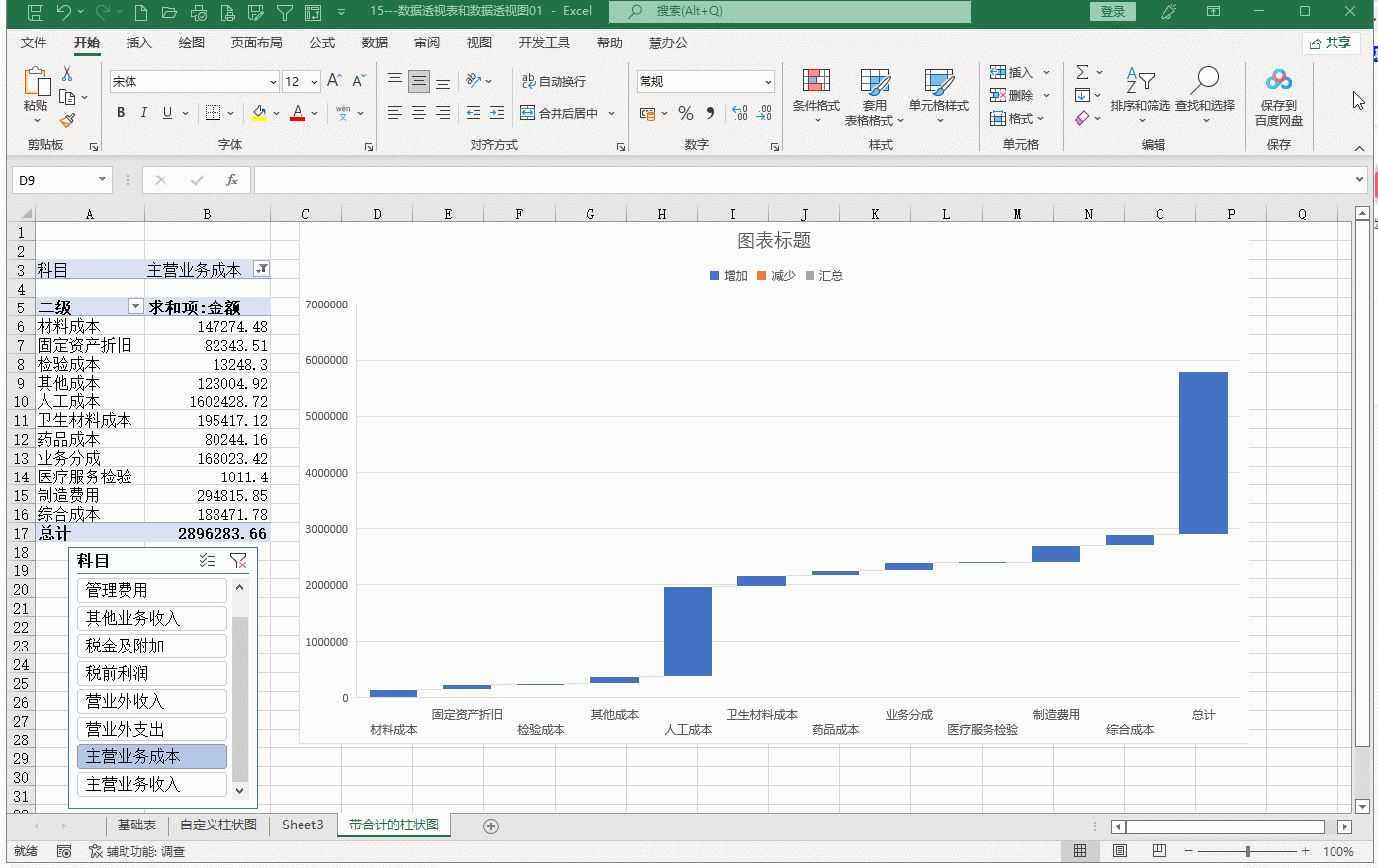Open Conditional Formatting (条件格式)
This screenshot has width=1378, height=868.
coord(817,96)
